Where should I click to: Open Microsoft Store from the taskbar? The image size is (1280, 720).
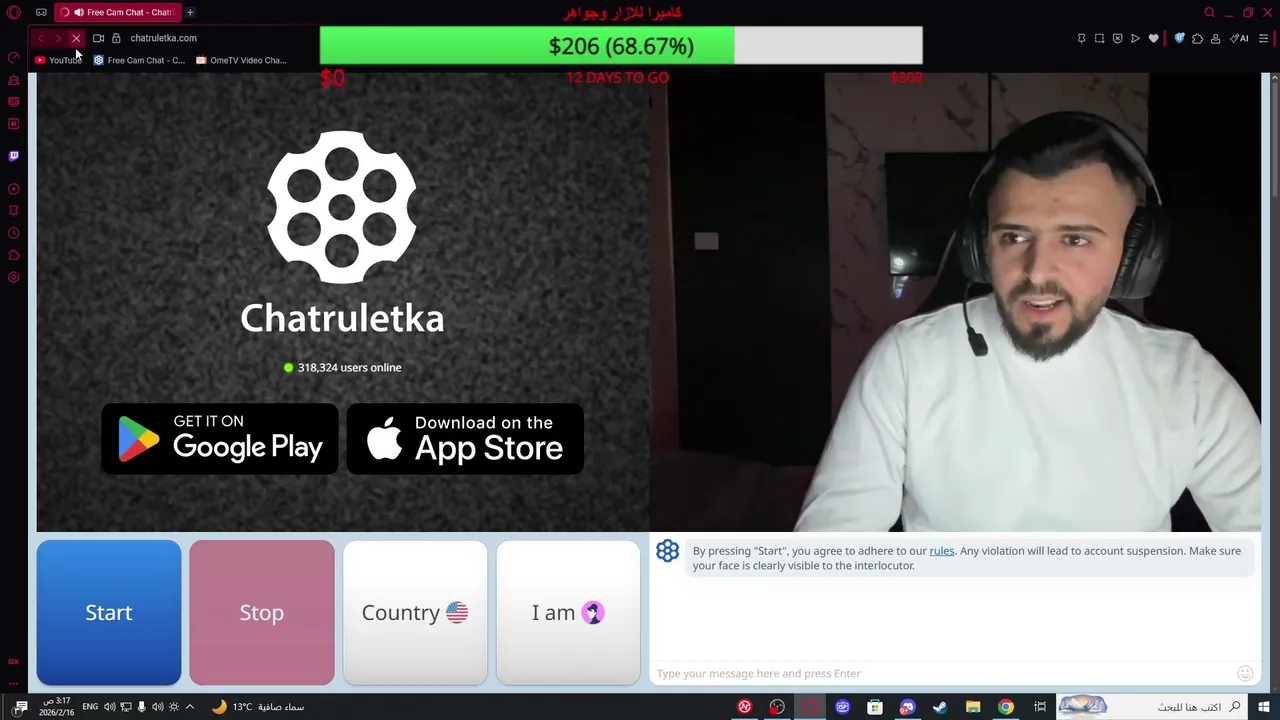click(875, 707)
